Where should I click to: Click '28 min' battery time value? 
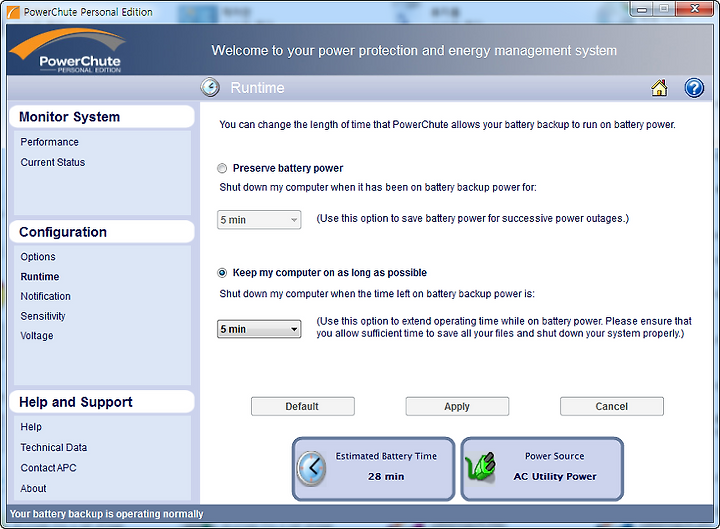pos(386,477)
